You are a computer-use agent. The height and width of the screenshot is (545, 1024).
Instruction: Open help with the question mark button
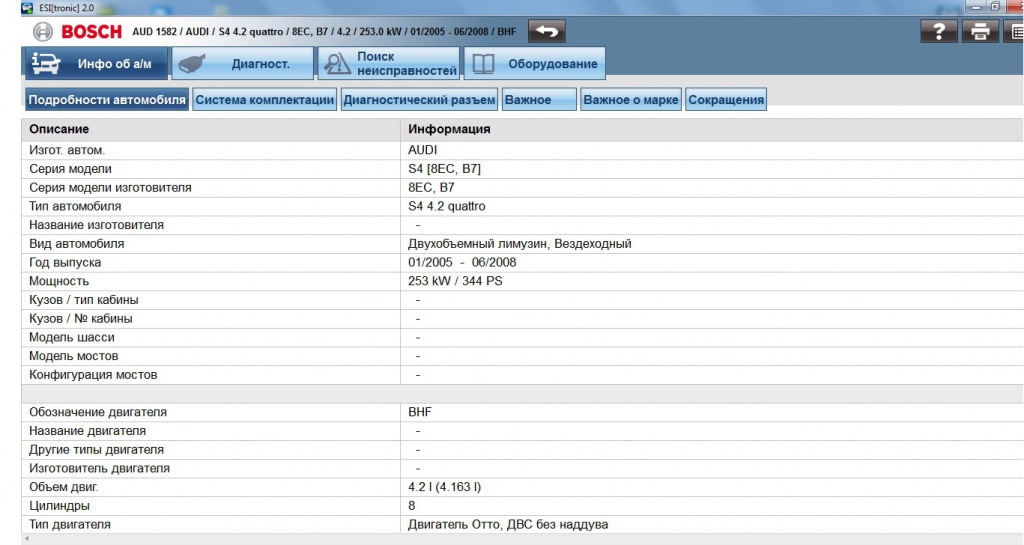pyautogui.click(x=939, y=31)
